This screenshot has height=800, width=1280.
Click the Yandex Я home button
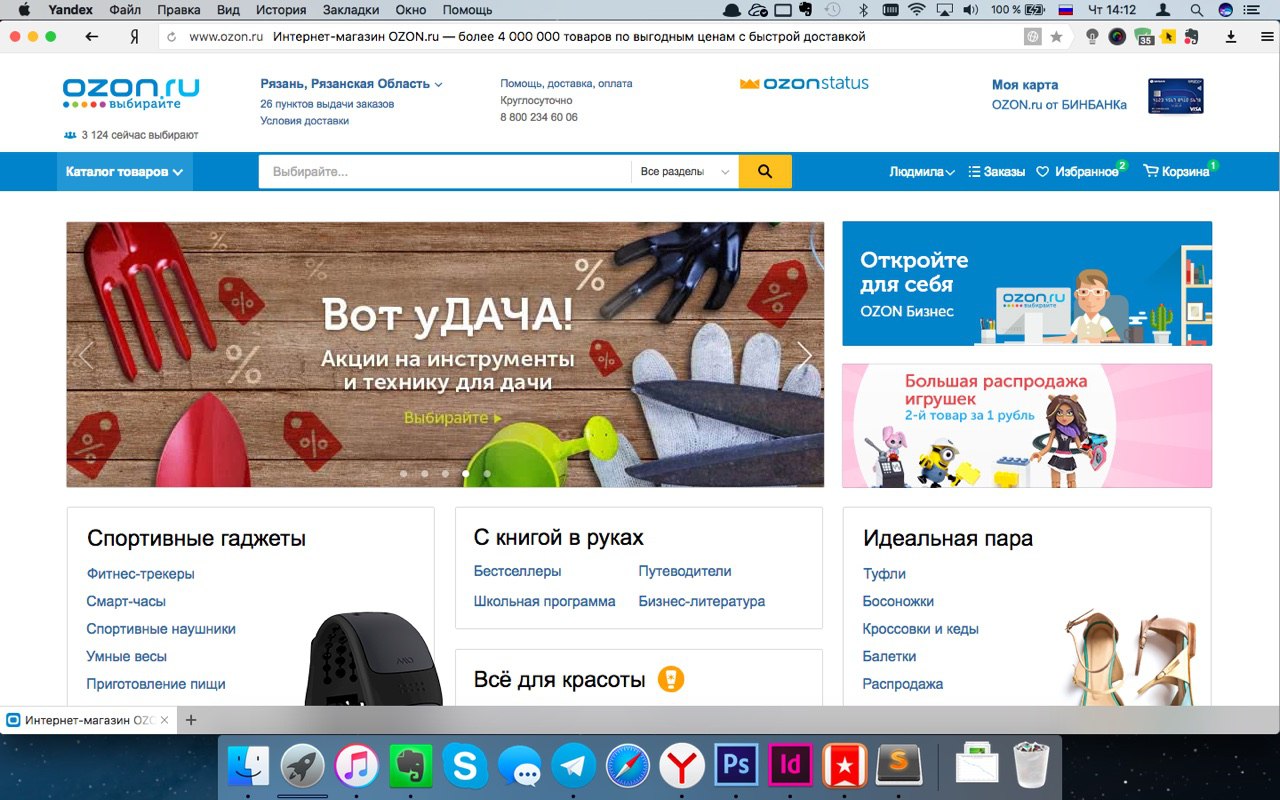click(134, 37)
